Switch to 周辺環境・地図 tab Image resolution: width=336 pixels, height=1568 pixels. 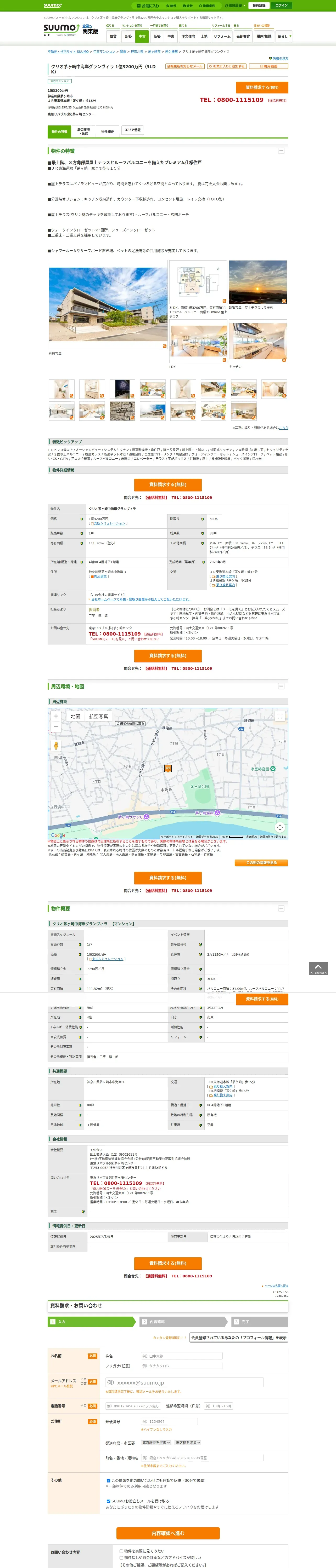(83, 131)
